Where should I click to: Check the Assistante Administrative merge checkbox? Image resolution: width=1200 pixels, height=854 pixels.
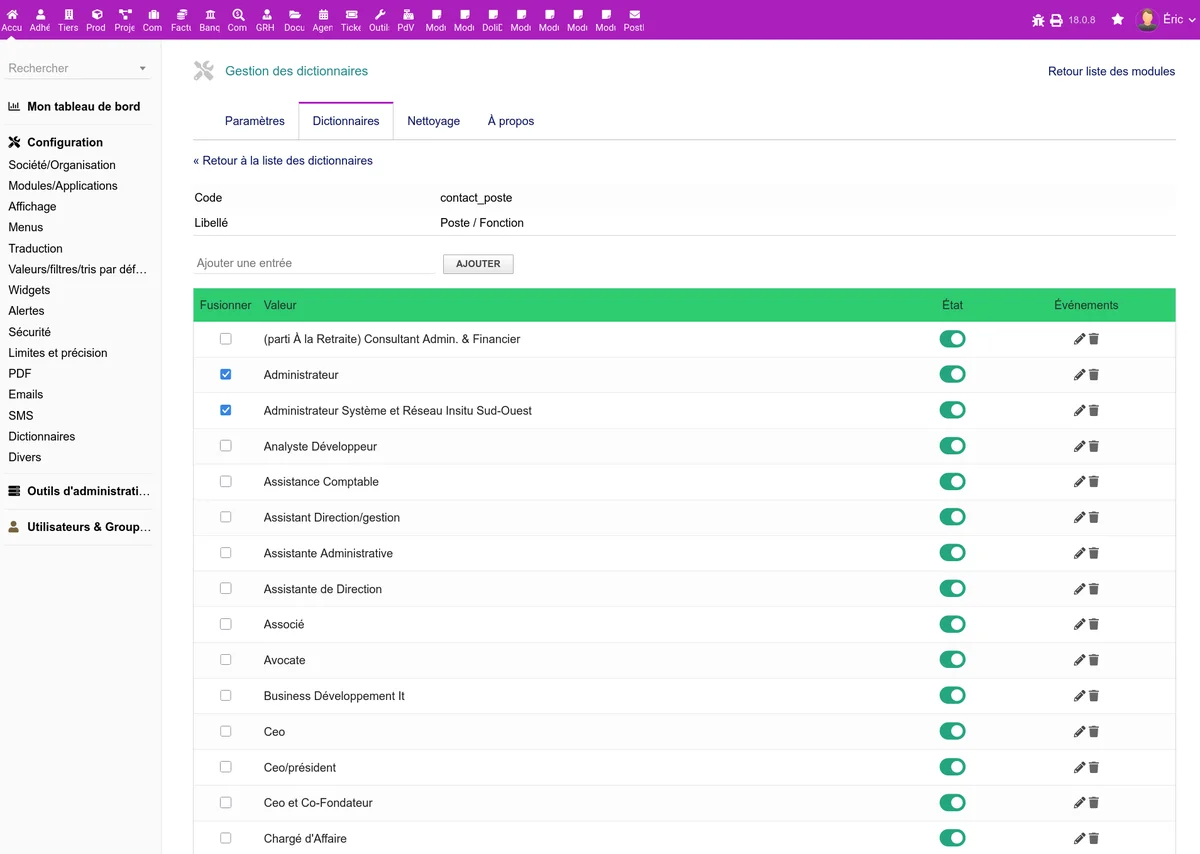(x=225, y=553)
